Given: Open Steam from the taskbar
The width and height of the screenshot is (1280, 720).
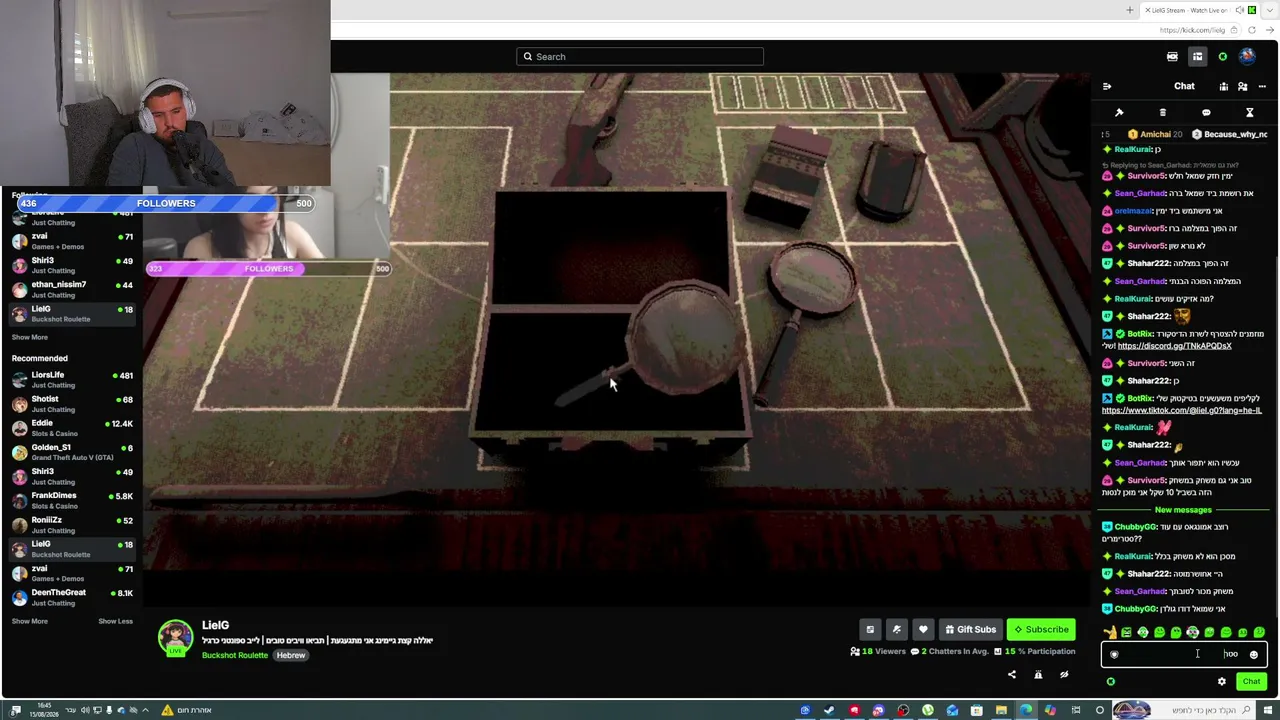Looking at the screenshot, I should pyautogui.click(x=829, y=710).
